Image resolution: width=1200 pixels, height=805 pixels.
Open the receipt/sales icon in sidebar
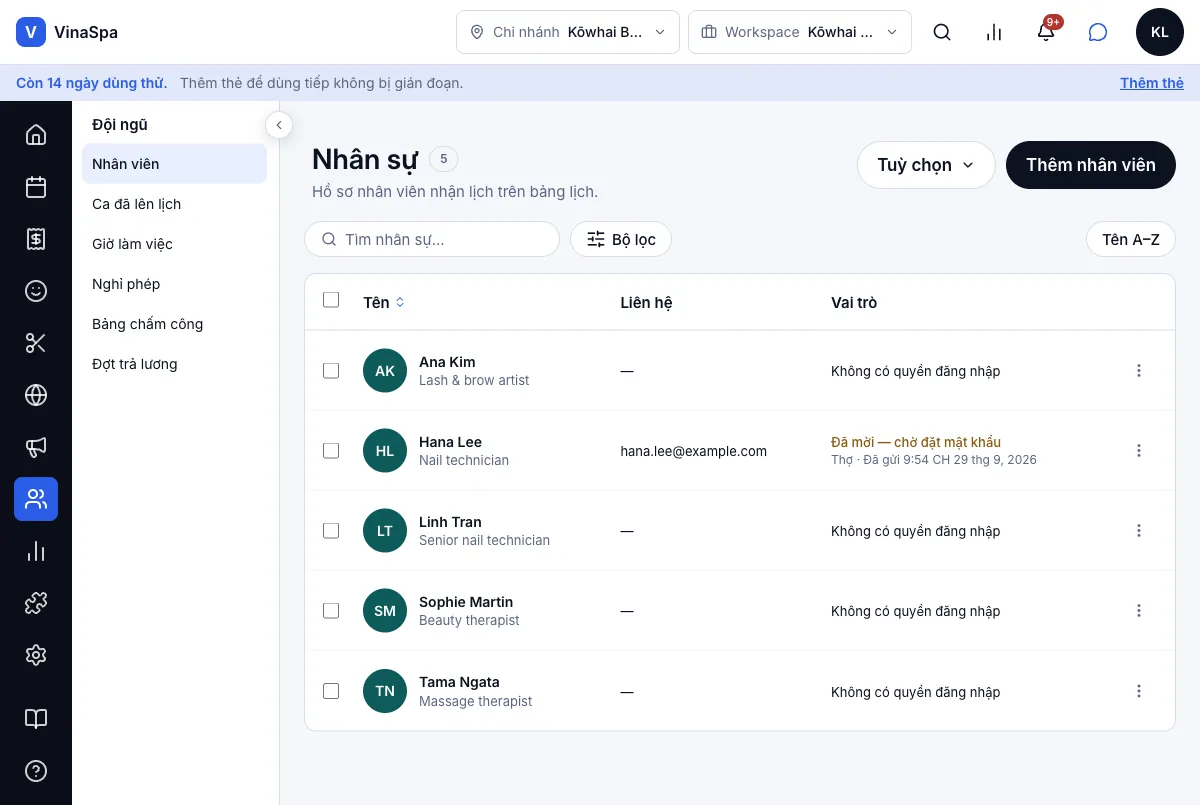click(36, 239)
